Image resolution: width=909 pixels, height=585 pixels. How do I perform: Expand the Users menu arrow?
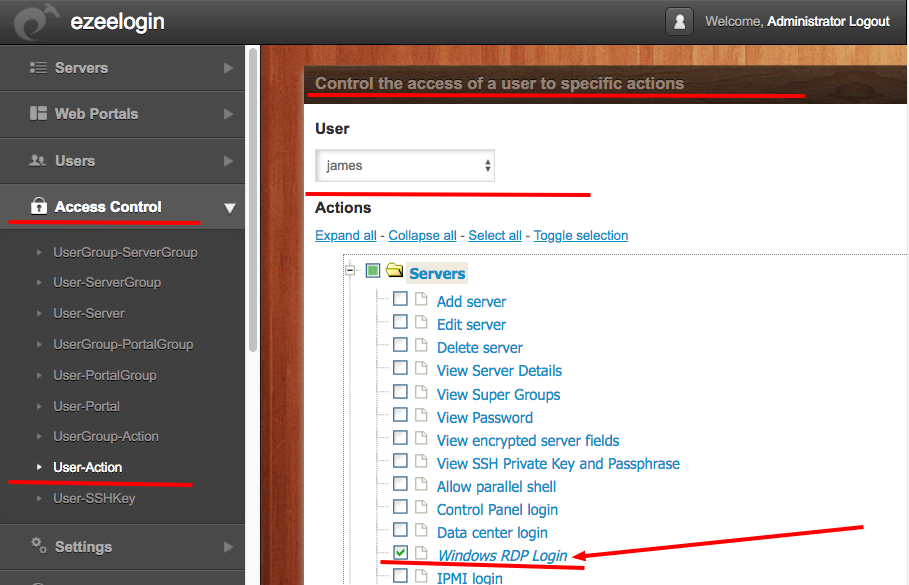(x=228, y=161)
